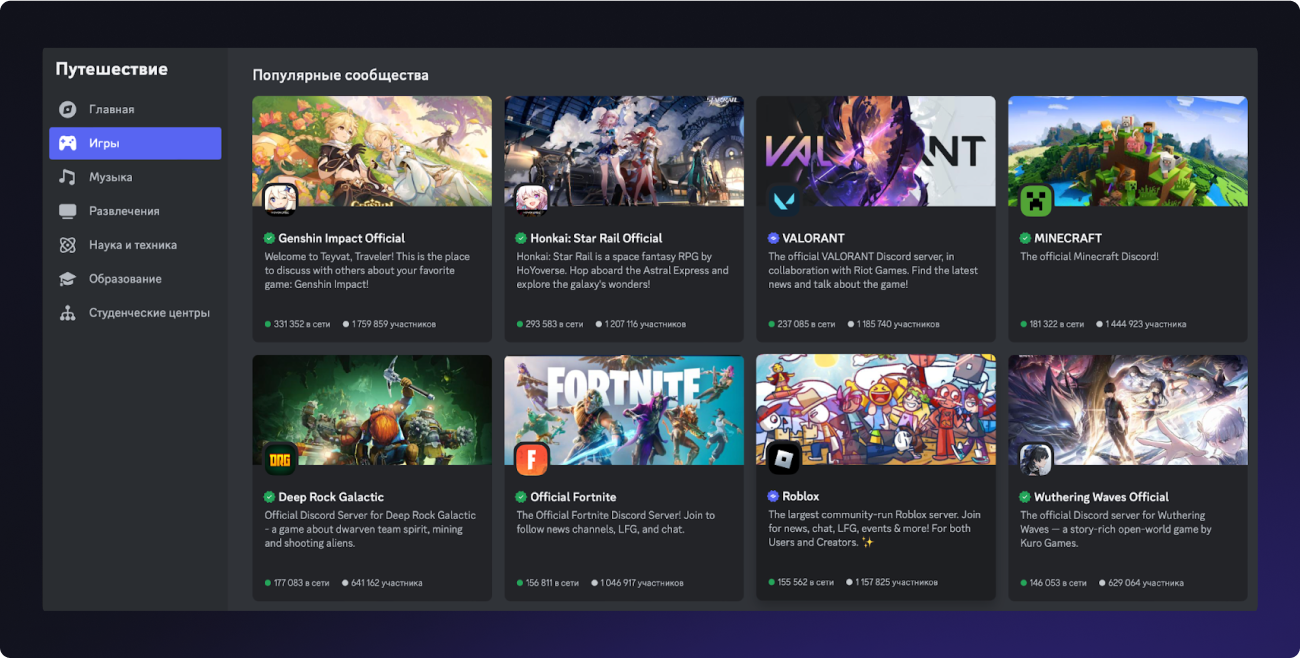Click the Minecraft creeper server avatar
Image resolution: width=1300 pixels, height=658 pixels.
[1036, 200]
